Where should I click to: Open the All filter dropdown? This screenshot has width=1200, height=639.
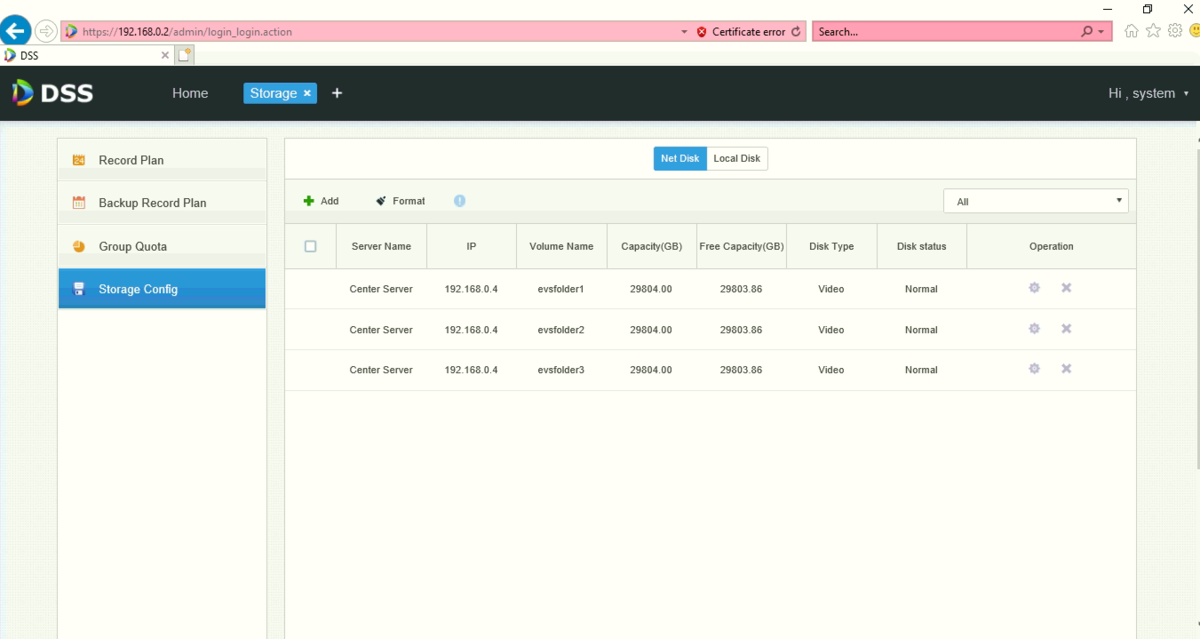tap(1035, 201)
